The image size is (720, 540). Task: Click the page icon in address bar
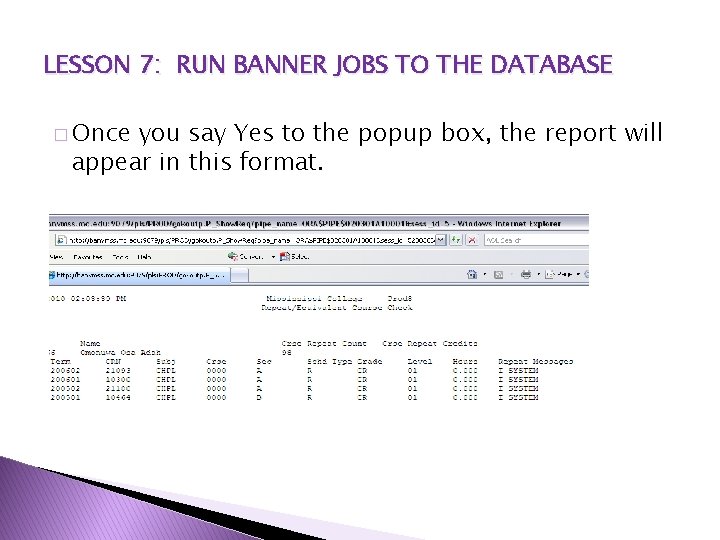coord(61,240)
